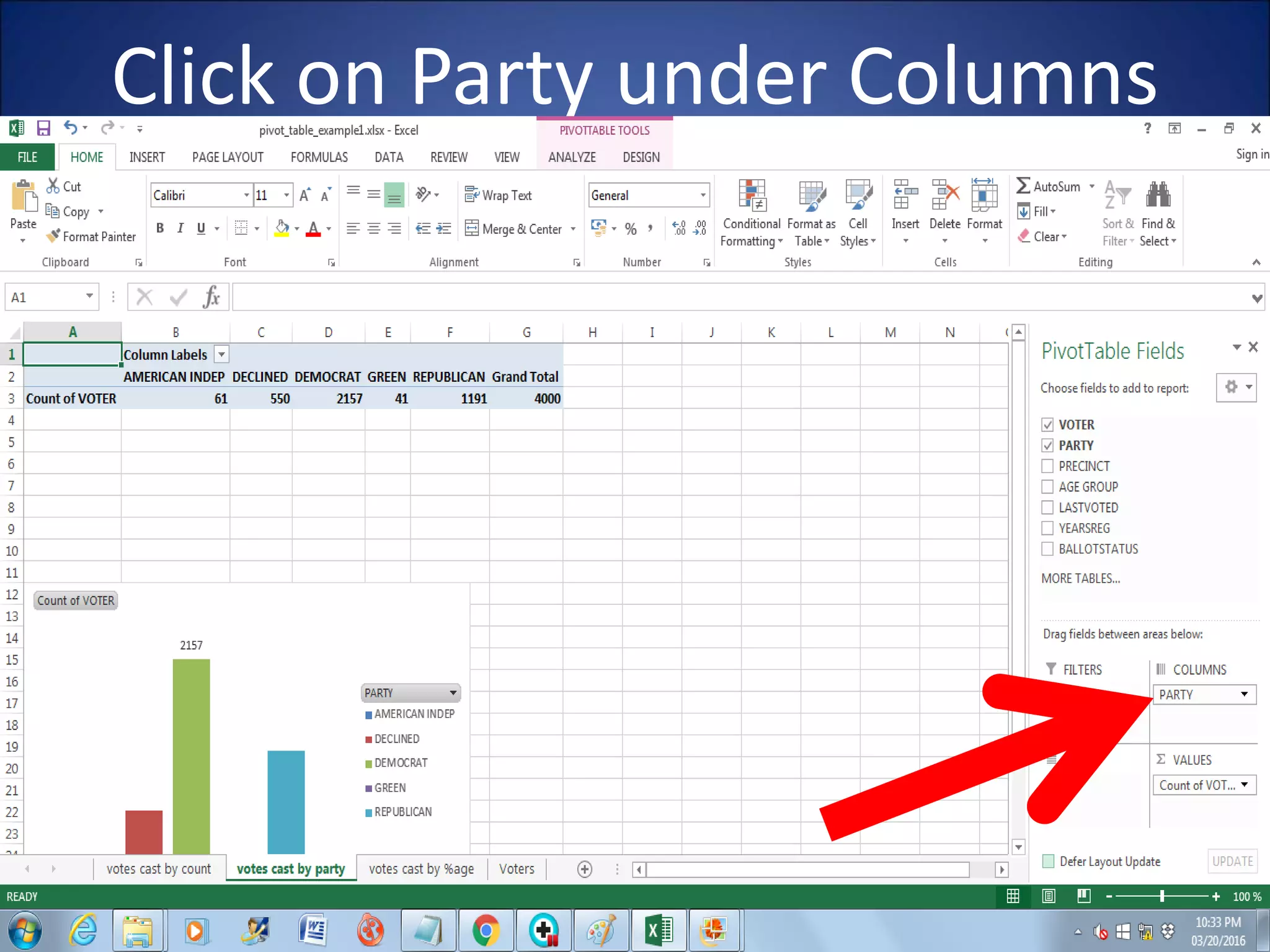1270x952 pixels.
Task: Check the YEARSREG field checkbox
Action: coord(1047,528)
